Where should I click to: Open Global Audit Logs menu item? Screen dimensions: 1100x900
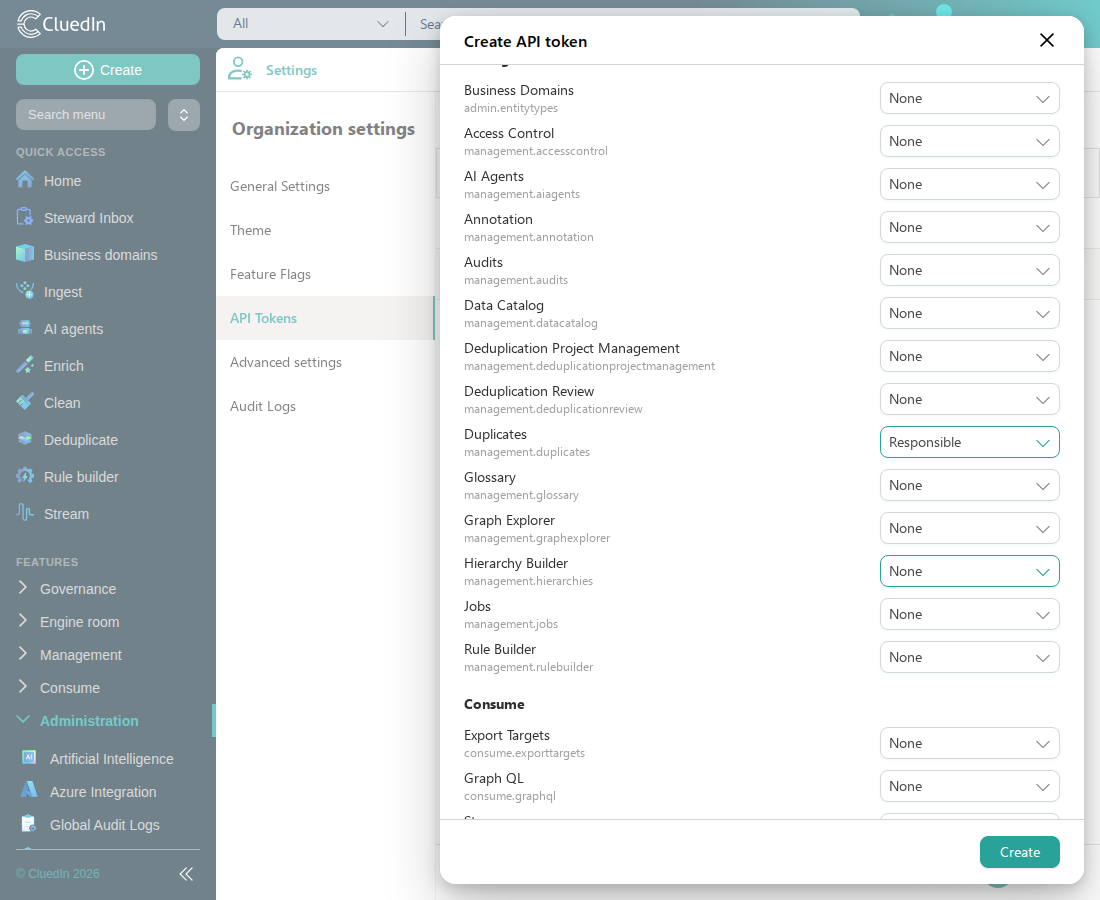105,824
